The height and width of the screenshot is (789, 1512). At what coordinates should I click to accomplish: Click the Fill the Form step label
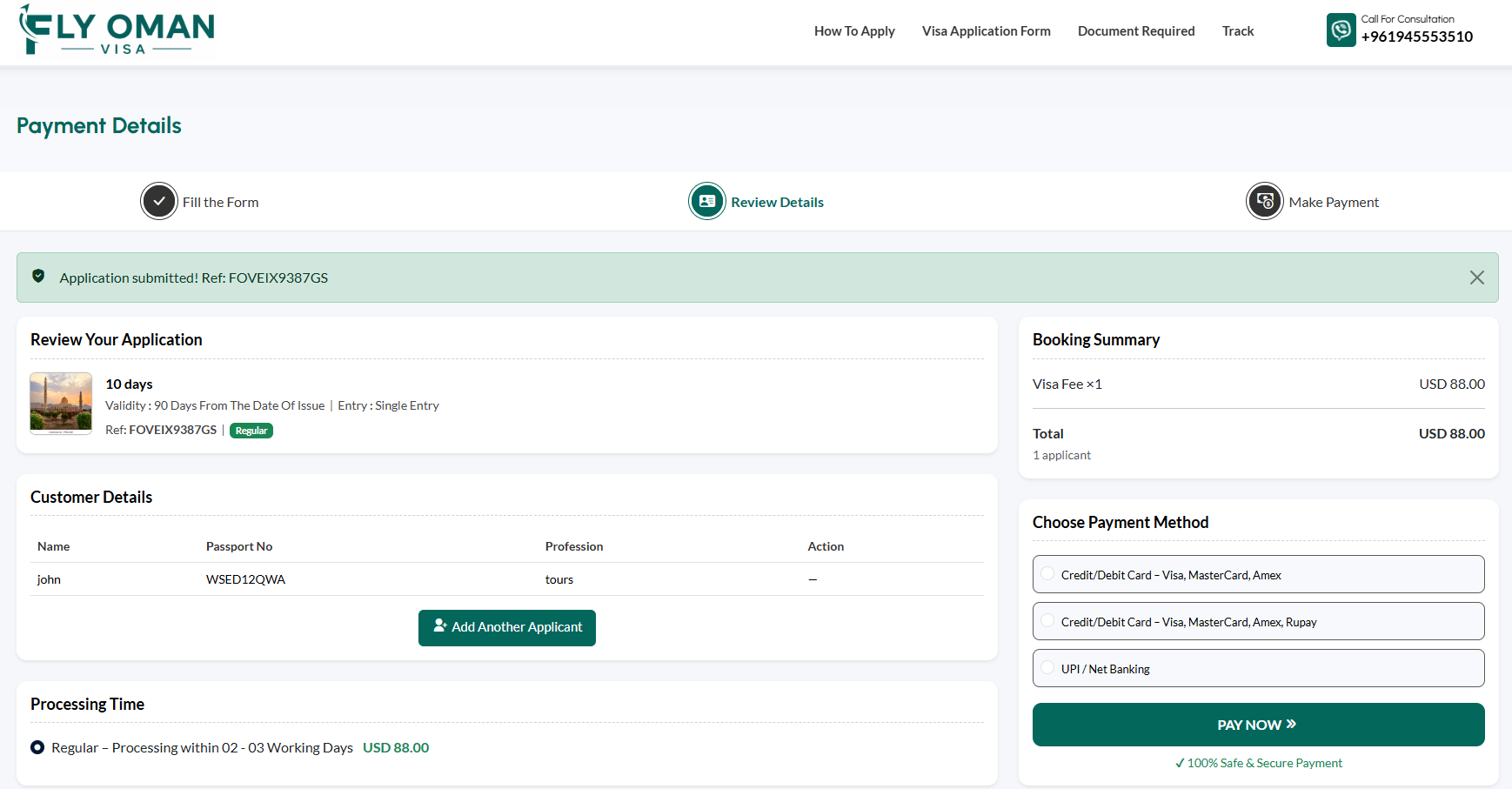[x=221, y=202]
